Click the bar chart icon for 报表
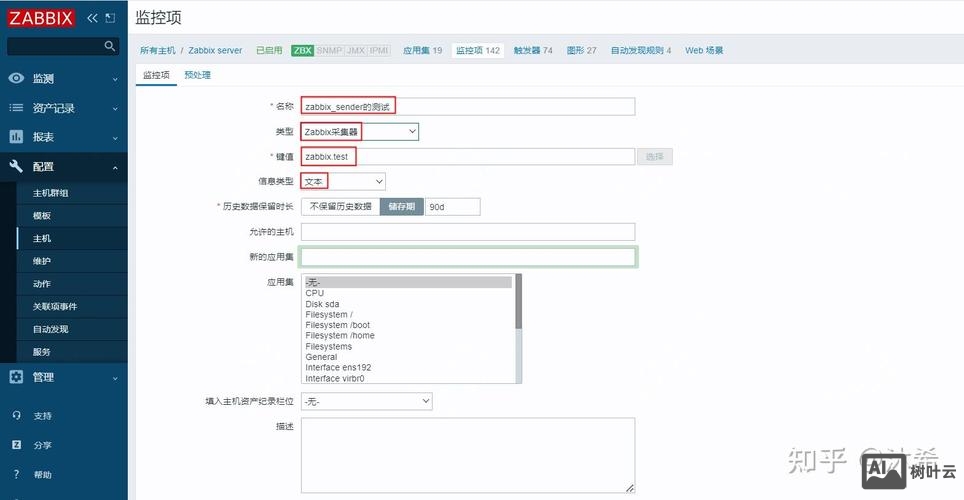Screen dimensions: 964x500 click(16, 137)
